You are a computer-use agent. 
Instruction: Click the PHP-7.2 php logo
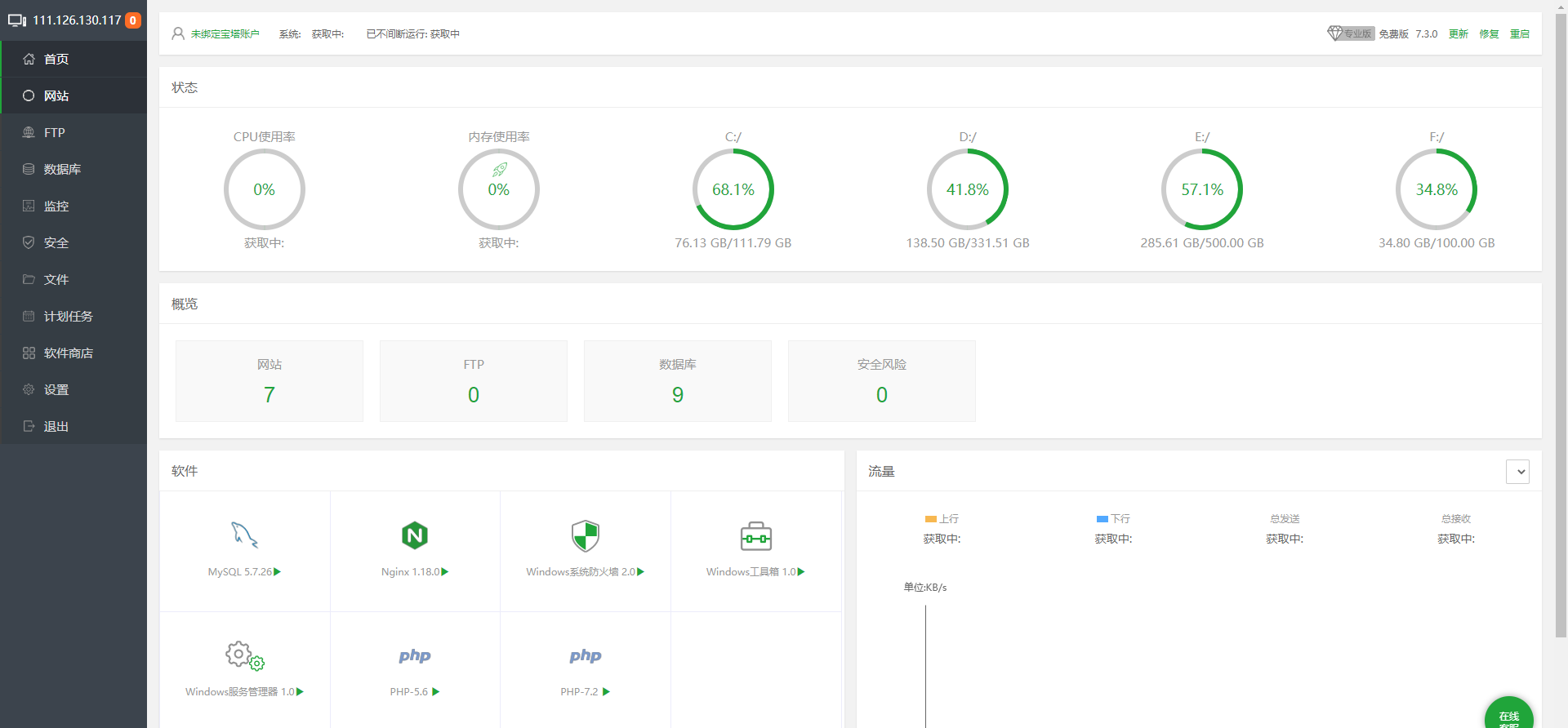[x=586, y=655]
